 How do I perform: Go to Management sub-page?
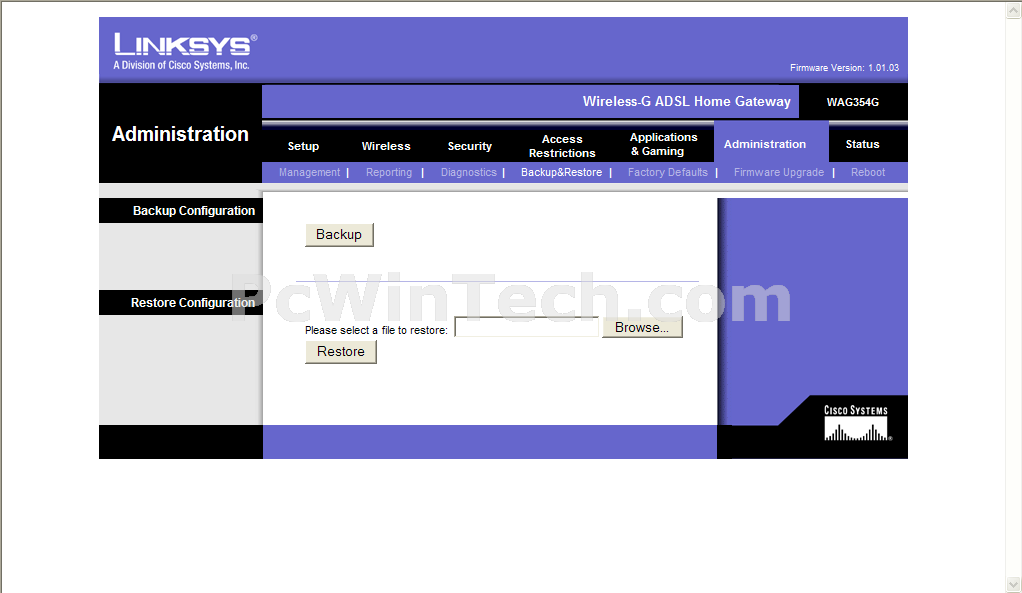pyautogui.click(x=310, y=172)
